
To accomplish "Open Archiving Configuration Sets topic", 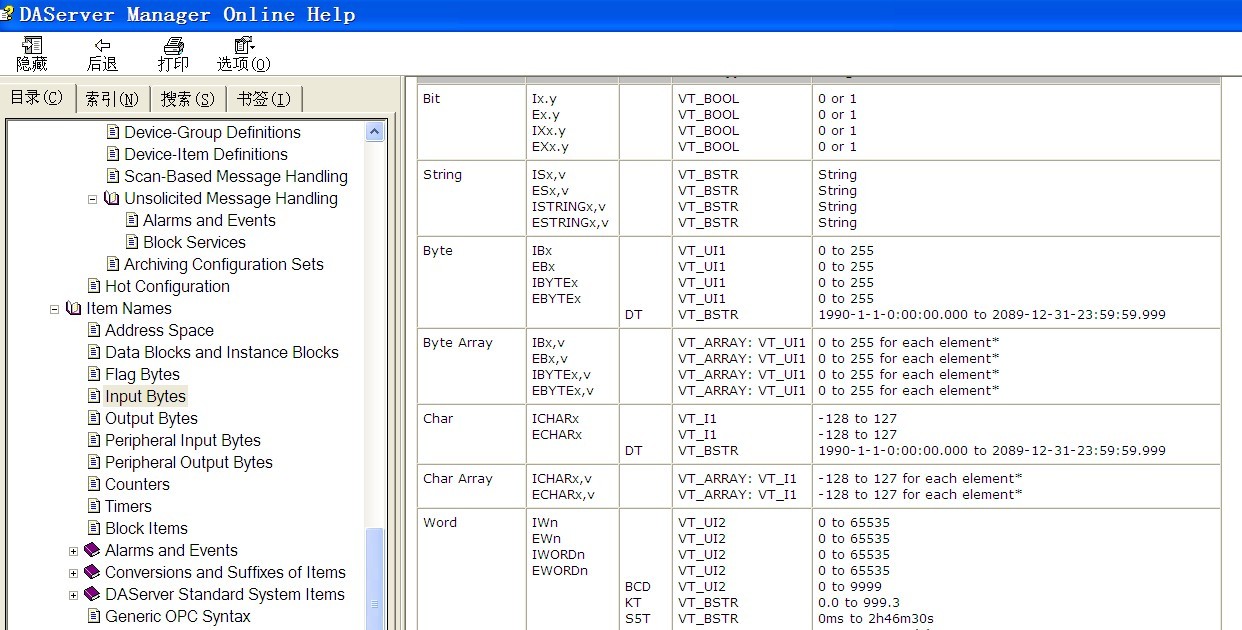I will (224, 264).
